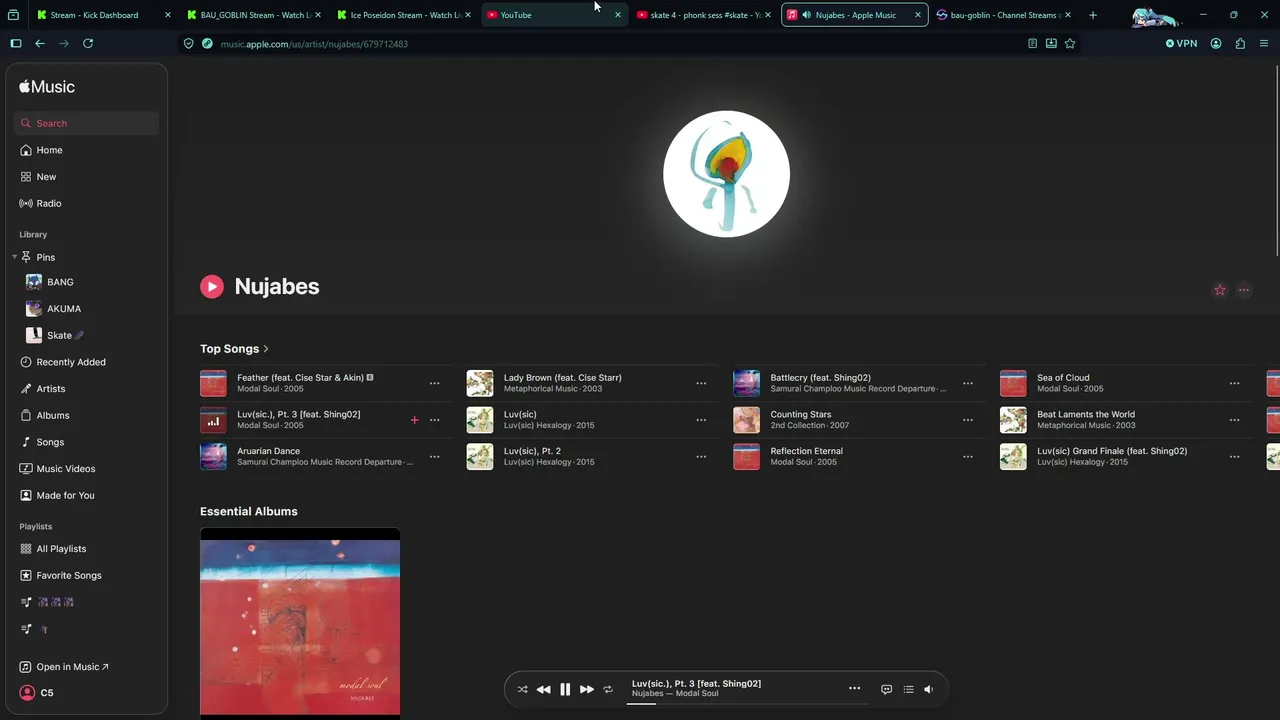Collapse the Pins section
The height and width of the screenshot is (720, 1280).
[x=14, y=257]
